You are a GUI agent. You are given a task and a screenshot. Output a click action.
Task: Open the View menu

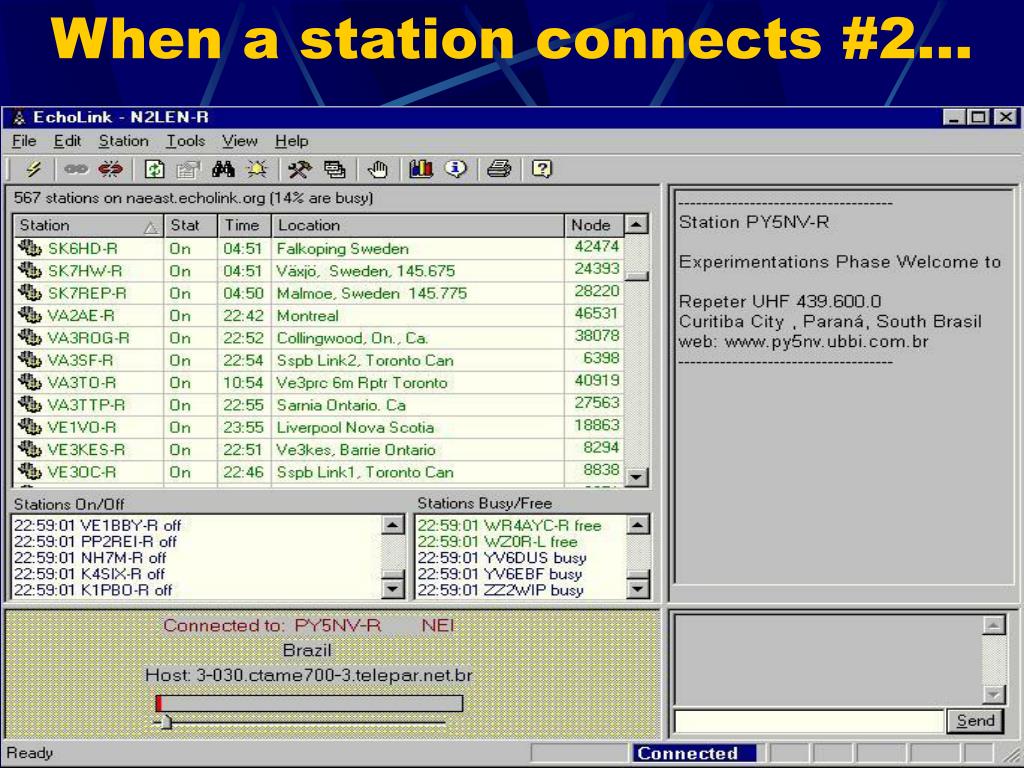coord(240,141)
